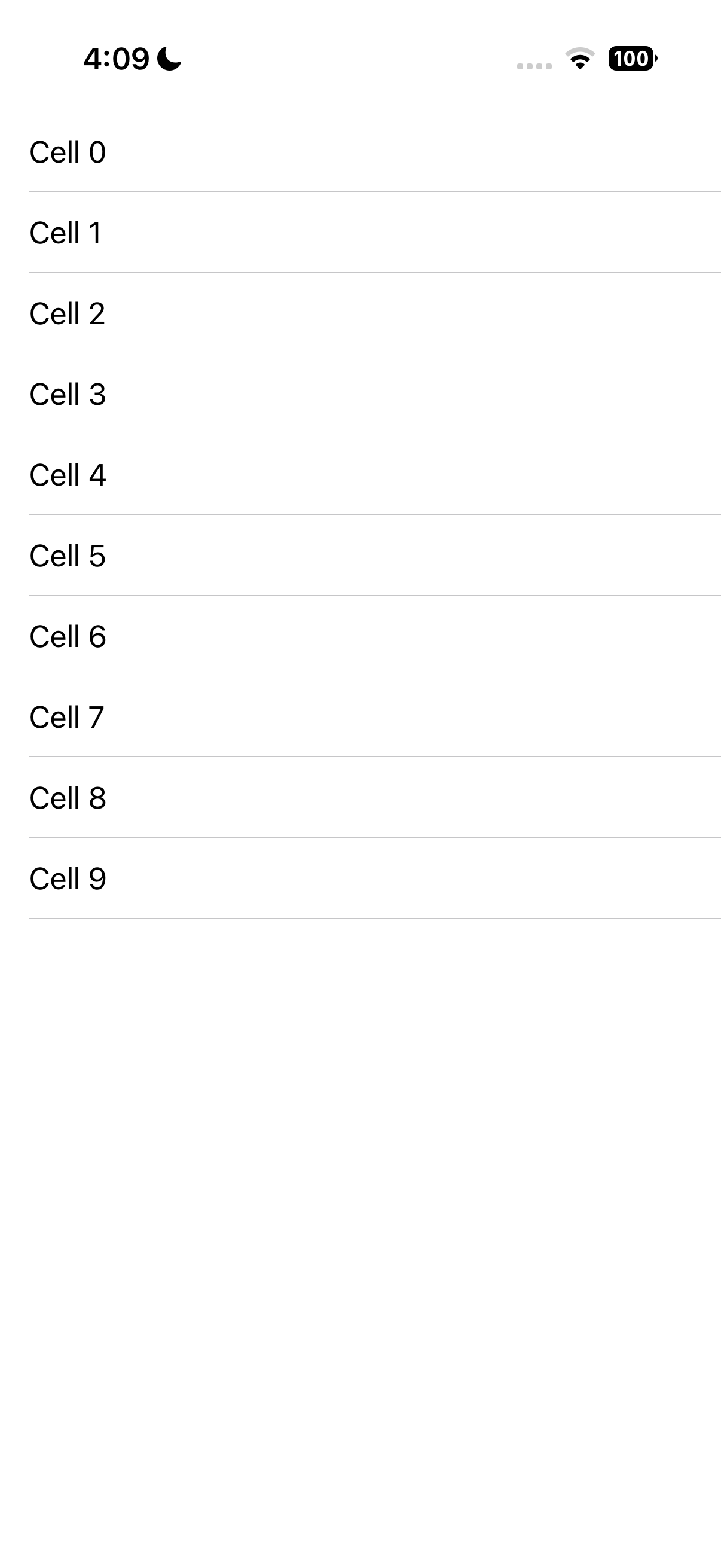Viewport: 721px width, 1568px height.
Task: Select the Cell 1 row
Action: (x=360, y=233)
